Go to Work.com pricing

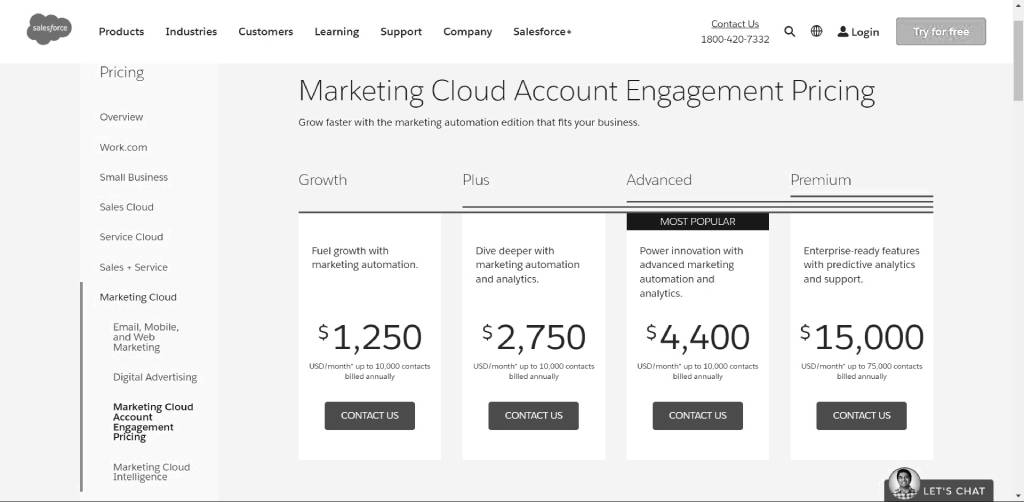123,148
